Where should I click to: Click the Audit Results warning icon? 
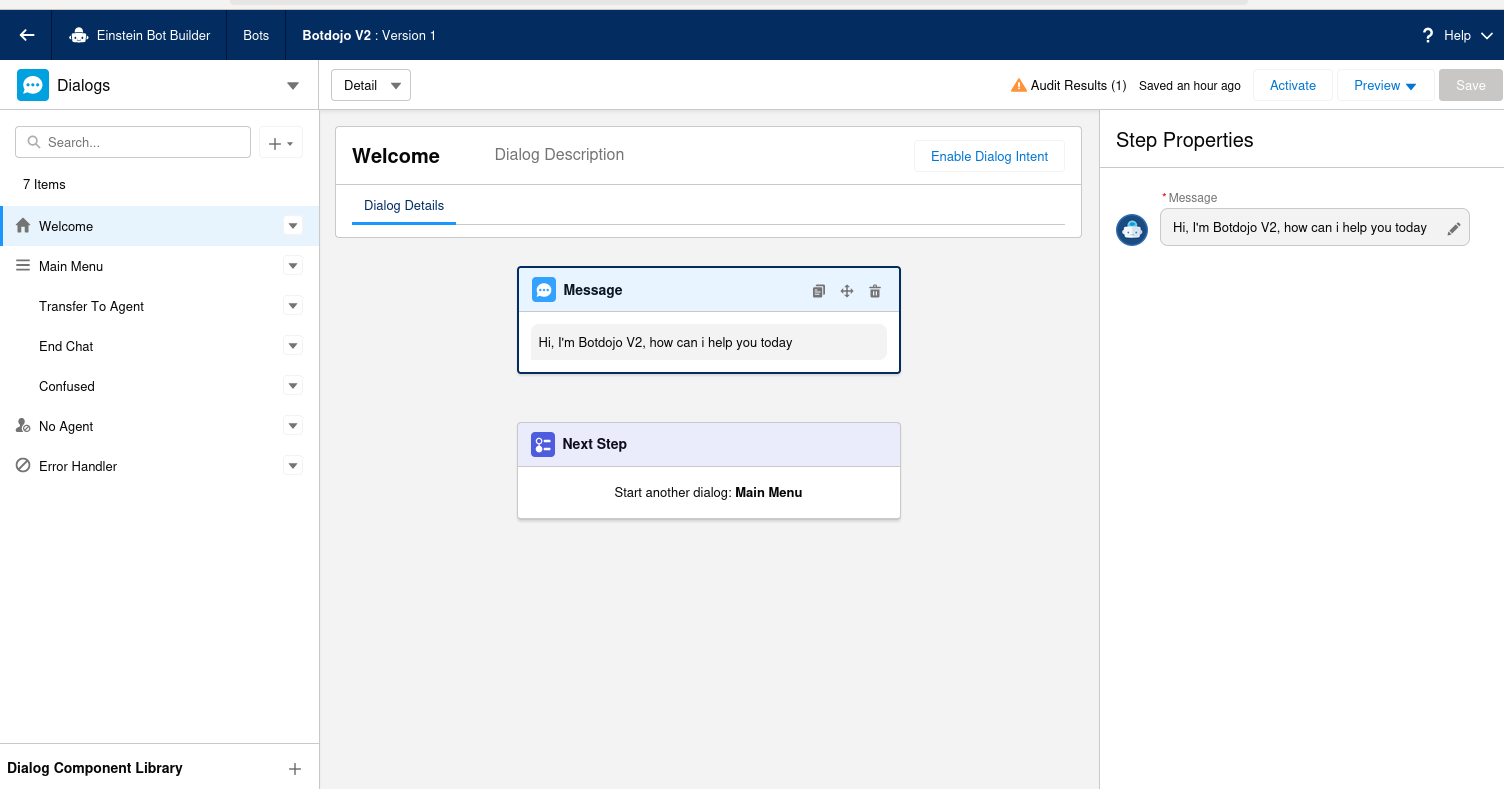coord(1018,85)
